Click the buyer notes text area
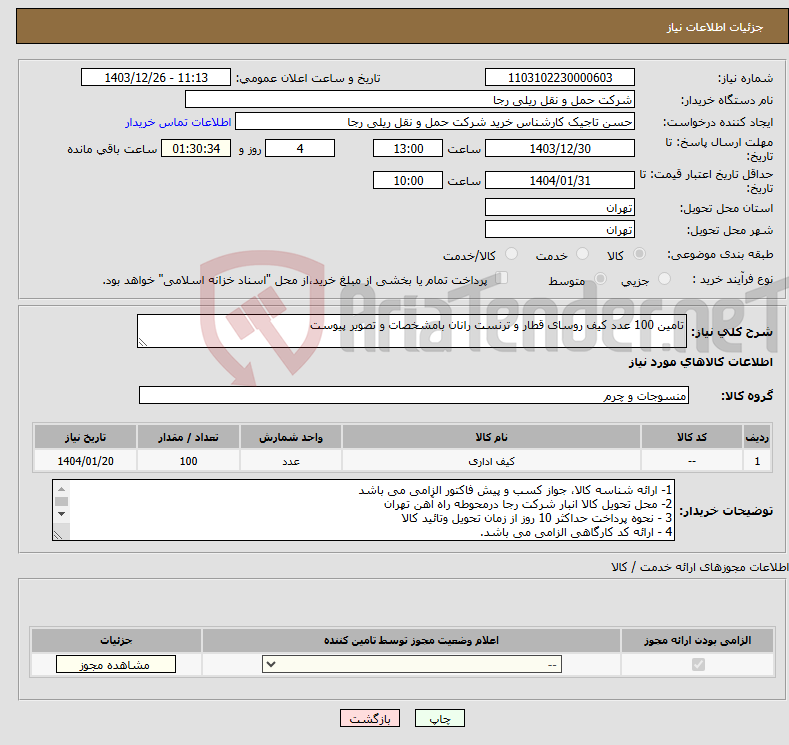Image resolution: width=789 pixels, height=745 pixels. pyautogui.click(x=363, y=510)
